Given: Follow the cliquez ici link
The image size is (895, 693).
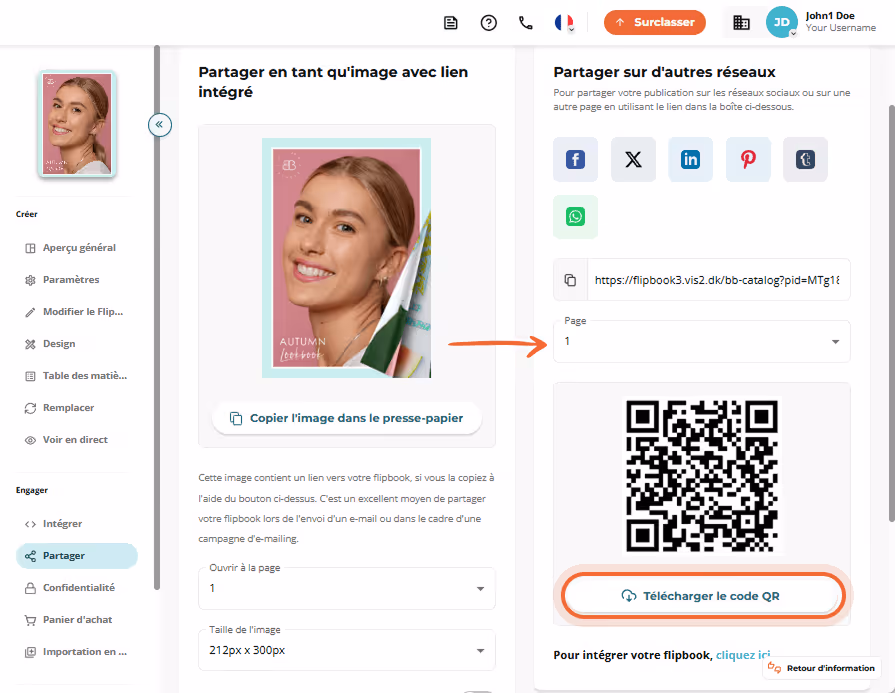Looking at the screenshot, I should click(743, 655).
